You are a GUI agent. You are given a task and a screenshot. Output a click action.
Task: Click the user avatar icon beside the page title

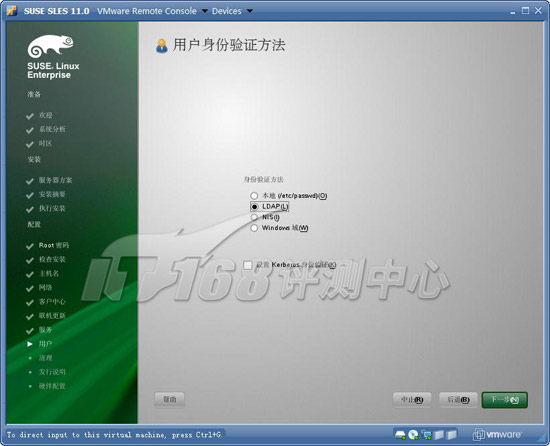click(x=162, y=46)
